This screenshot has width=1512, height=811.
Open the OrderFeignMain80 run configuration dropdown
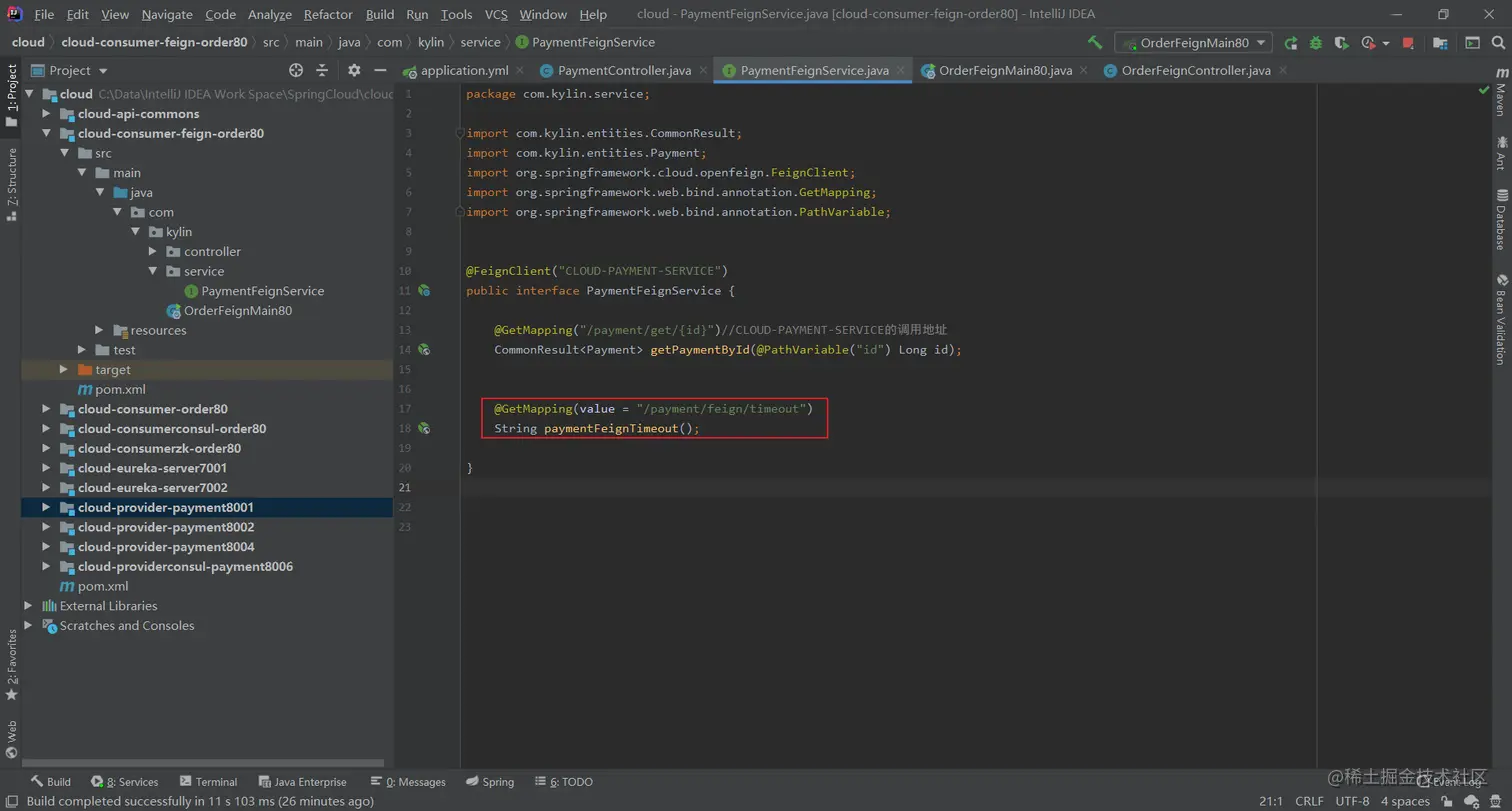[1194, 43]
